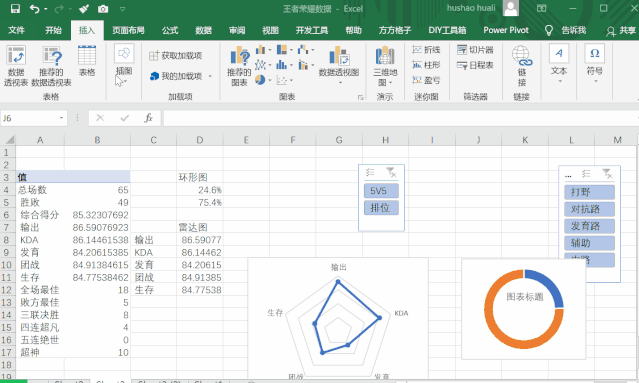Screen dimensions: 639x383
Task: Click the Tell me (告诉我) lightbulb
Action: tap(549, 30)
